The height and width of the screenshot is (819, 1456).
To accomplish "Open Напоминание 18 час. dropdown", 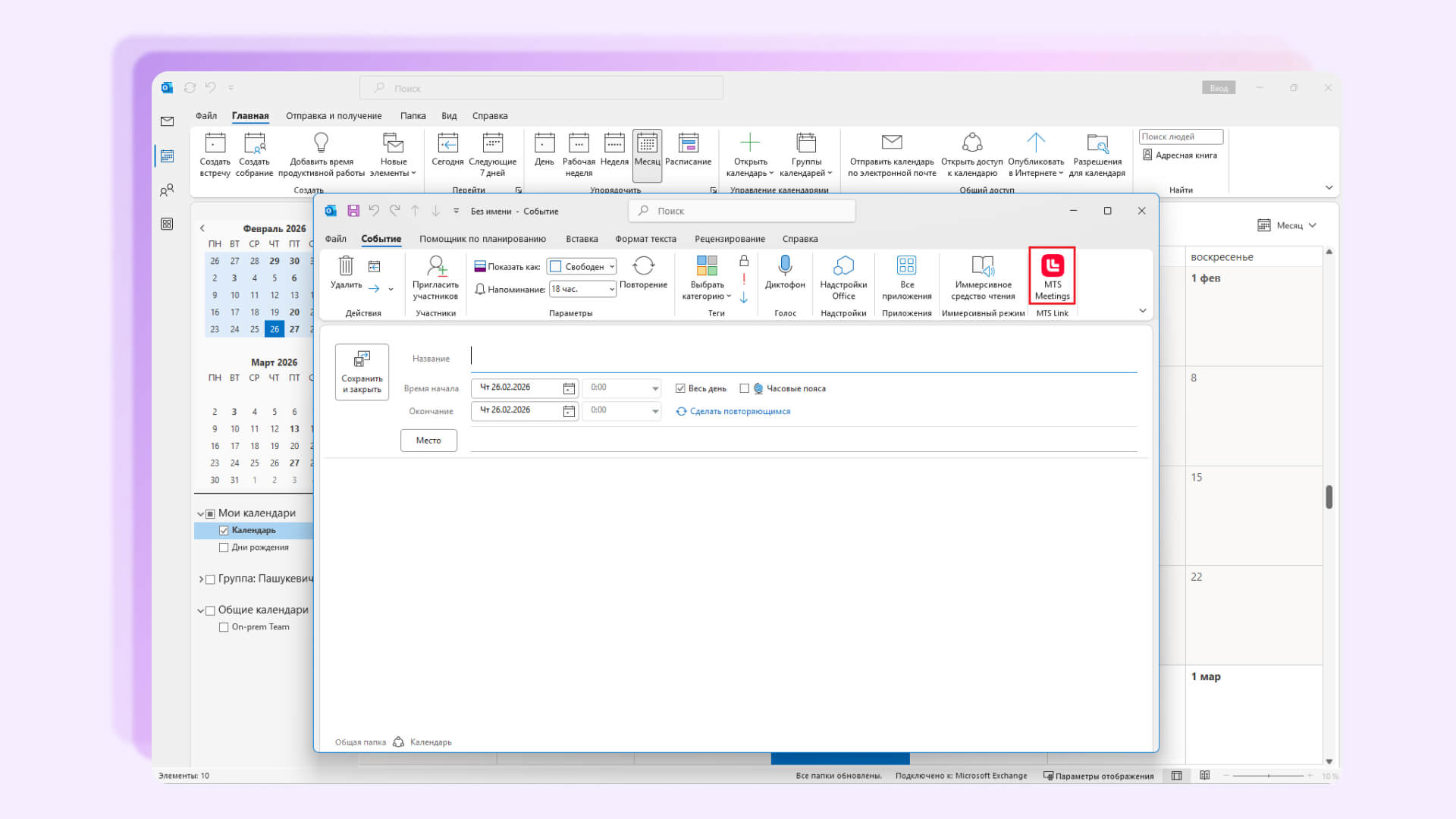I will (x=582, y=289).
